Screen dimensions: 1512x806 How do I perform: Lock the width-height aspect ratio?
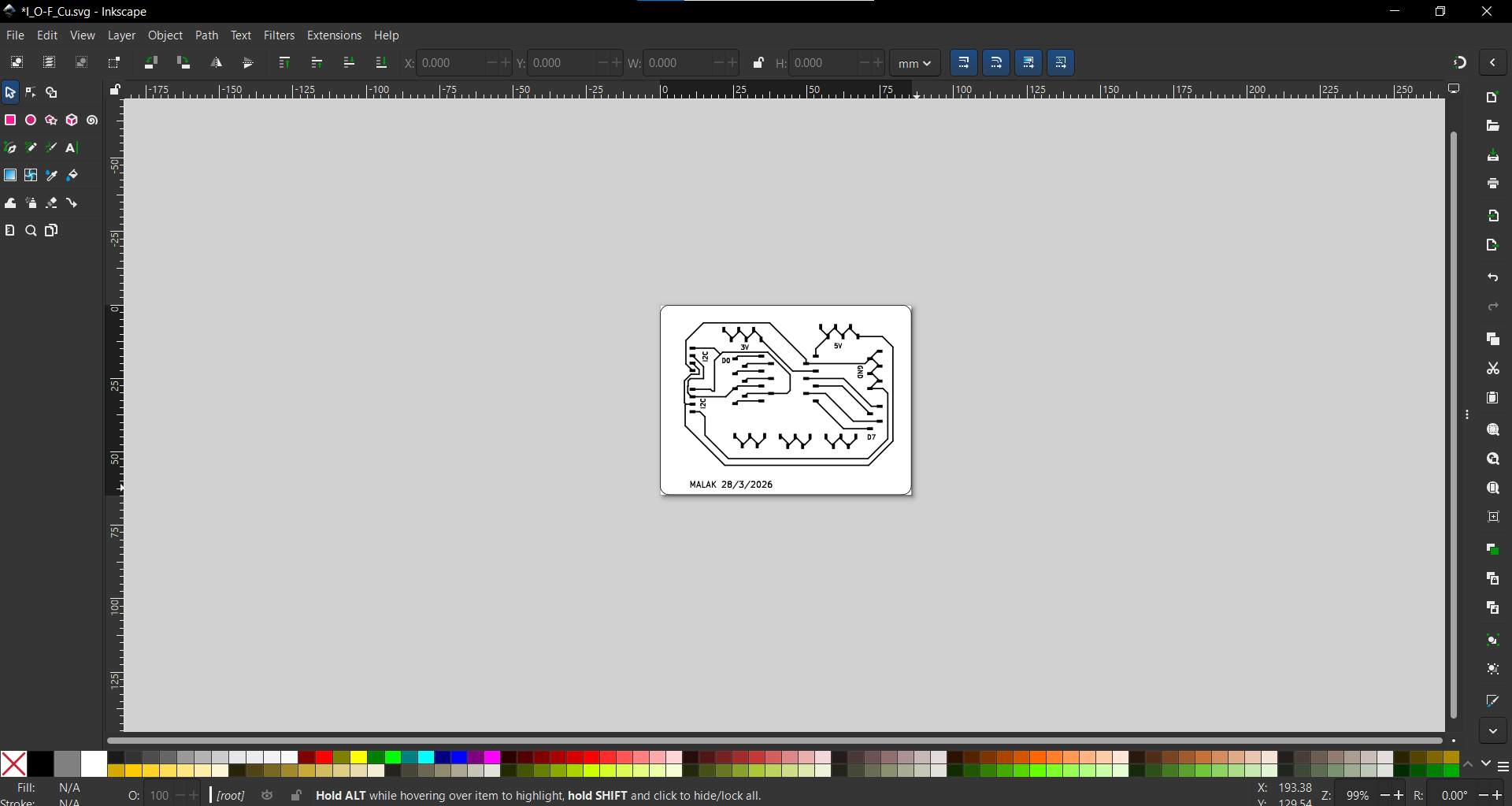pyautogui.click(x=758, y=63)
